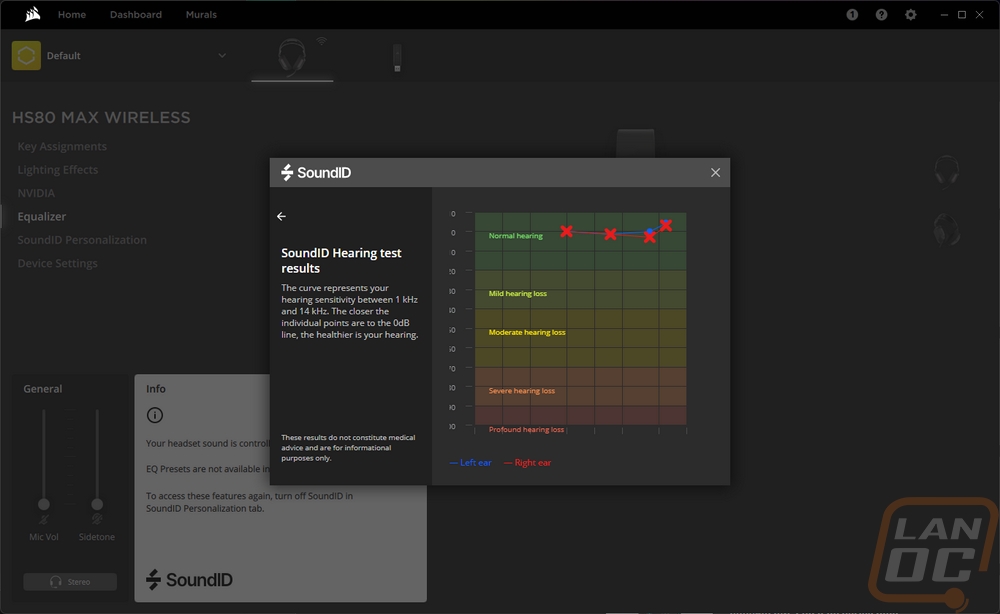Select the wireless USB dongle device icon
Screen dimensions: 1000x614
pyautogui.click(x=397, y=58)
